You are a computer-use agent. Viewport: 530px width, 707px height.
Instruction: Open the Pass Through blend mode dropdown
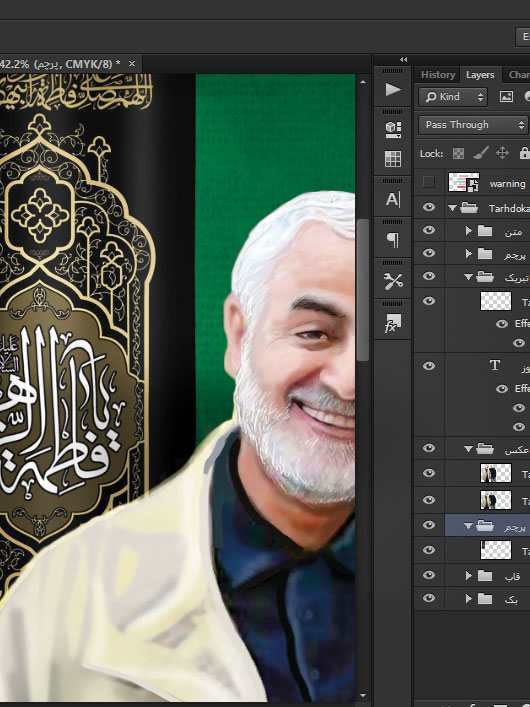click(x=474, y=125)
